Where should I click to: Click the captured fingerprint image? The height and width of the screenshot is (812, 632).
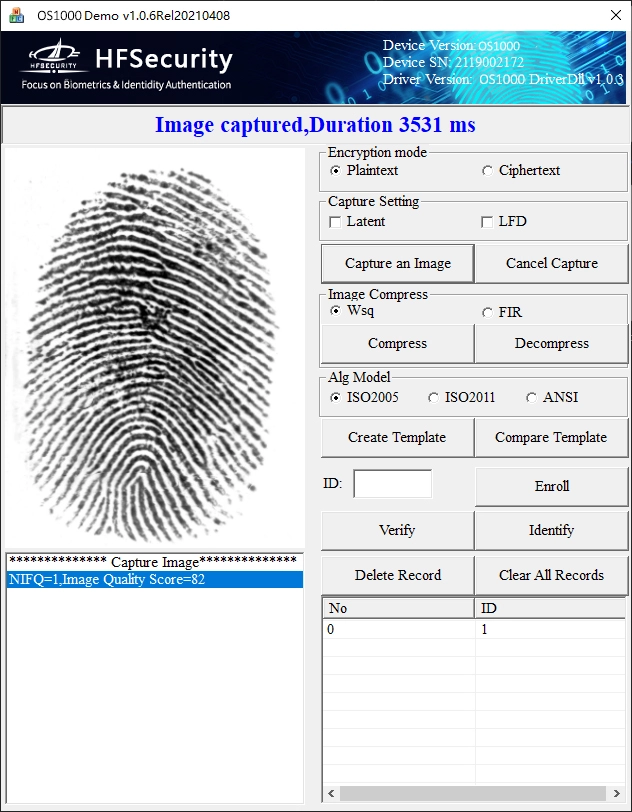pos(154,346)
